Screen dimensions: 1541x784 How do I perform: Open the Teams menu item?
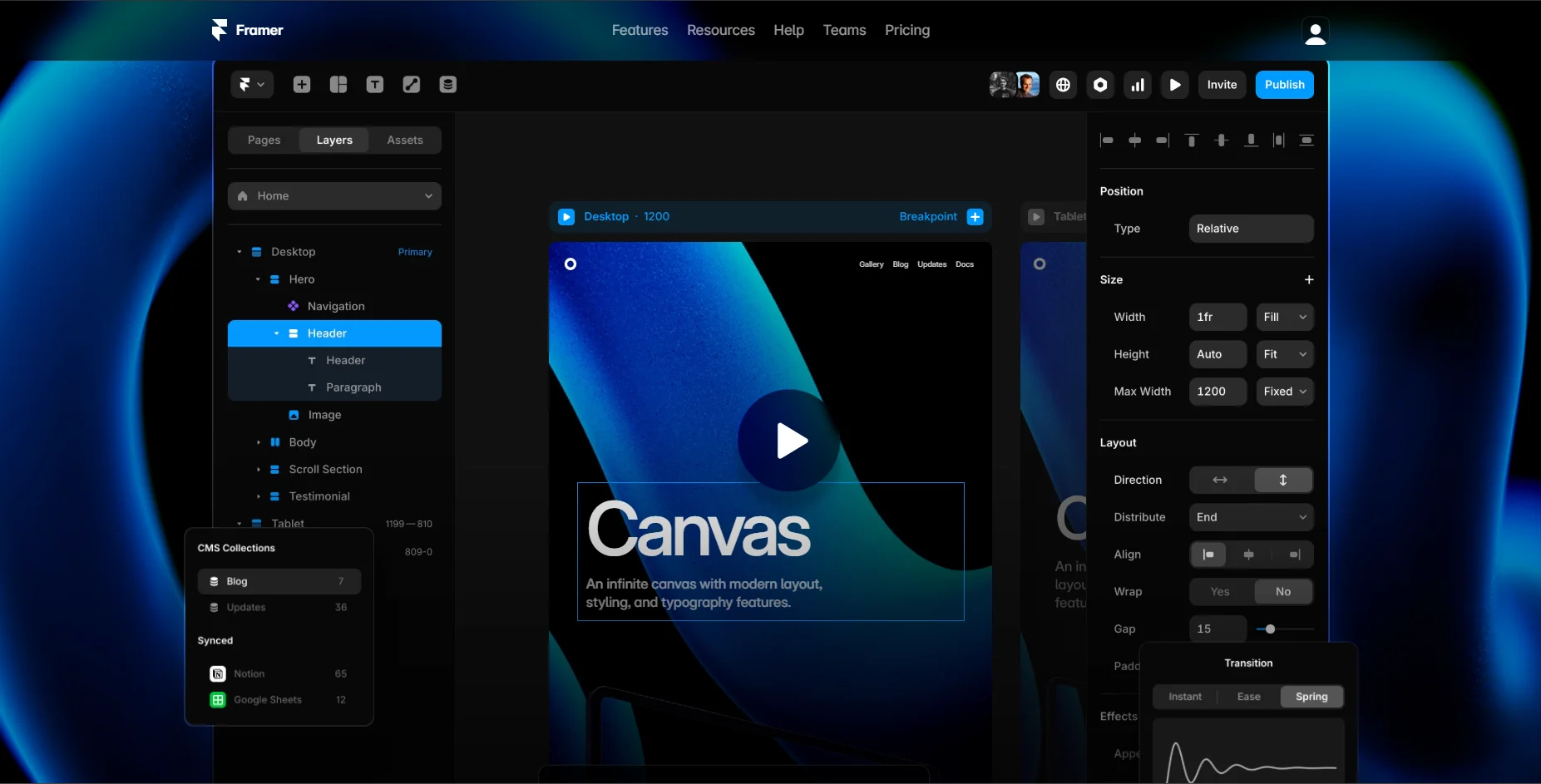[844, 30]
